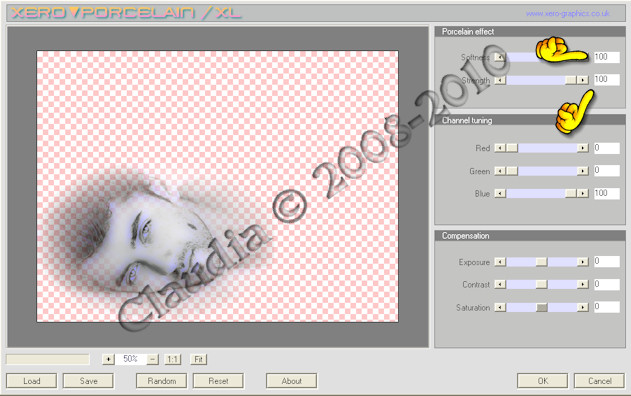
Task: Zoom in with the plus button
Action: click(x=108, y=359)
